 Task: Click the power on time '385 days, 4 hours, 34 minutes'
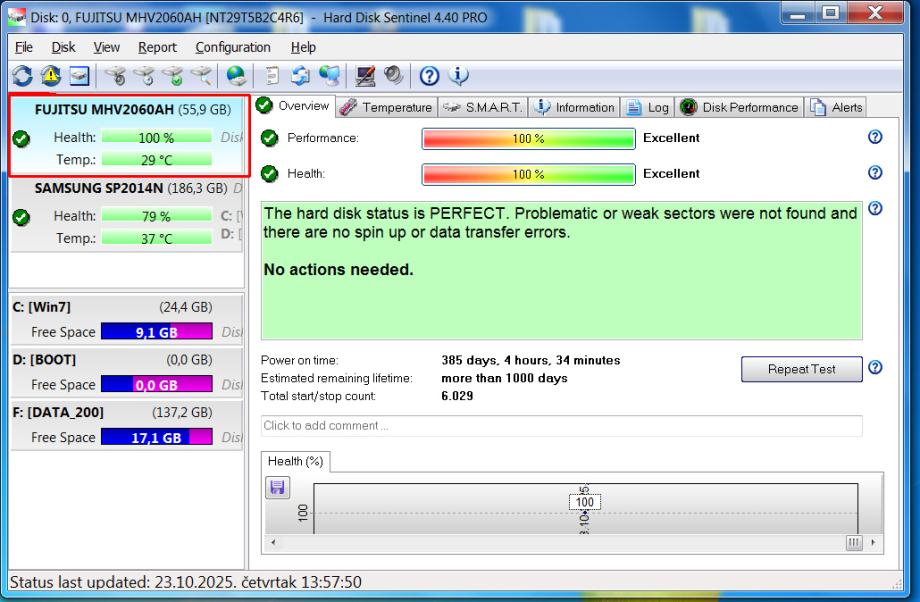530,360
